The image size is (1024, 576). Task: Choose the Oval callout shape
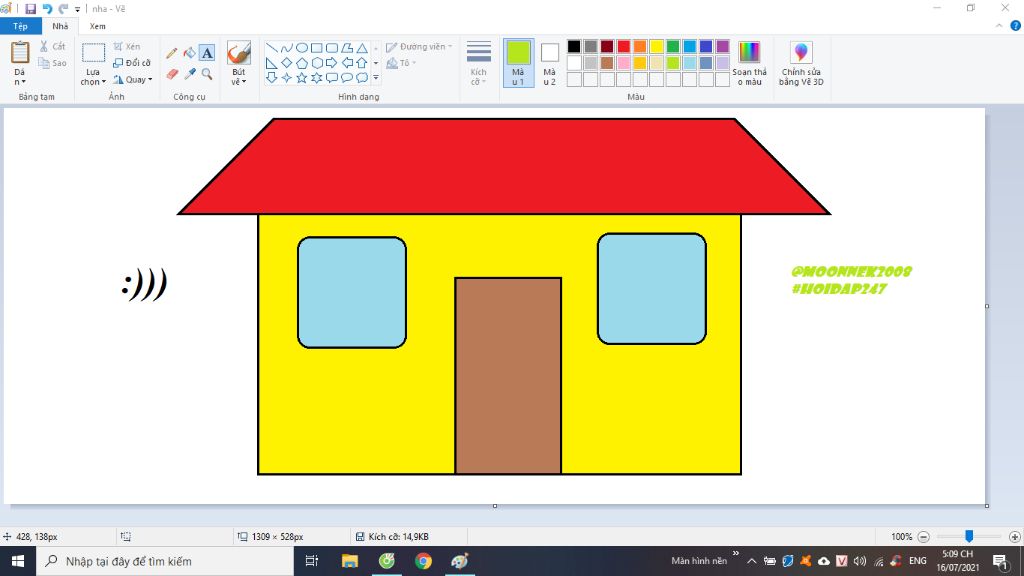(x=347, y=78)
